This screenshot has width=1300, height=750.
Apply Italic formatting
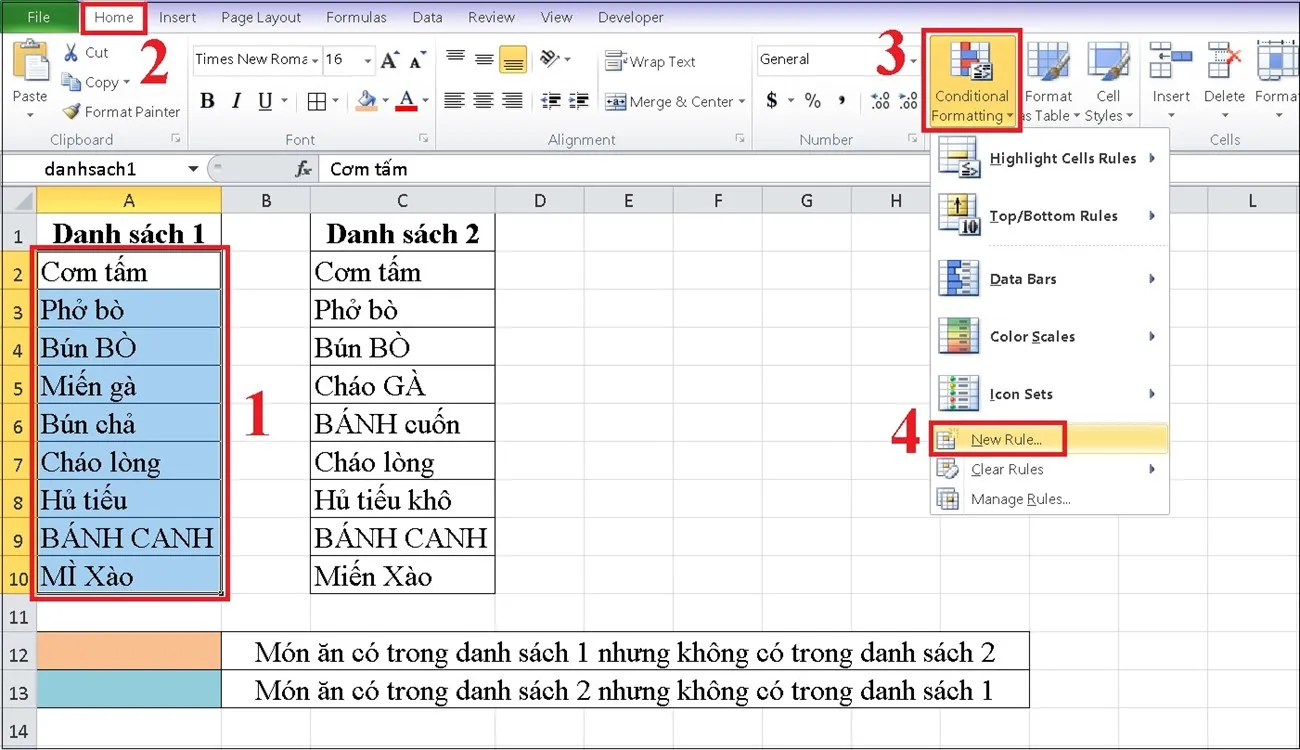236,101
